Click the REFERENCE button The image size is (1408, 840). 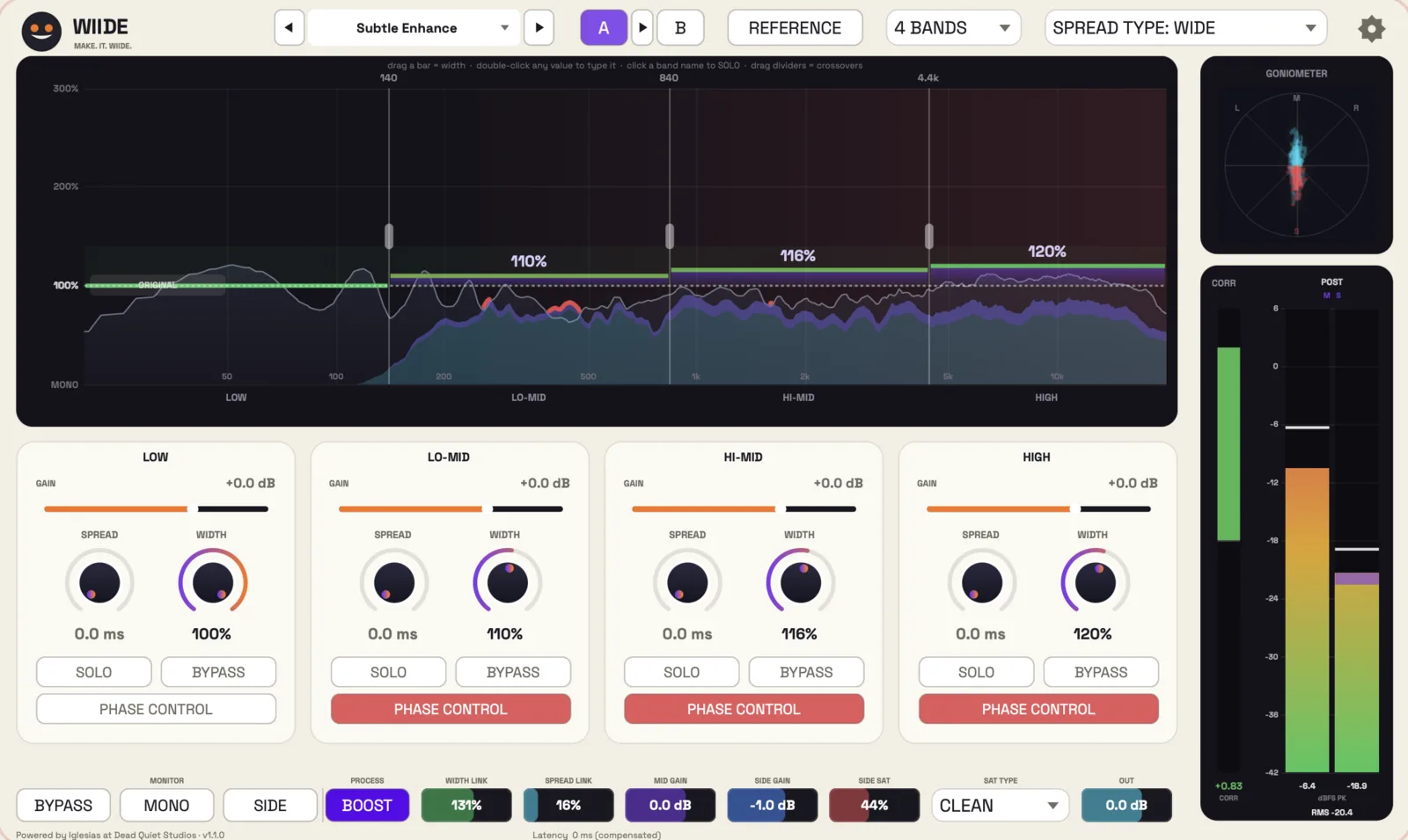[x=795, y=27]
